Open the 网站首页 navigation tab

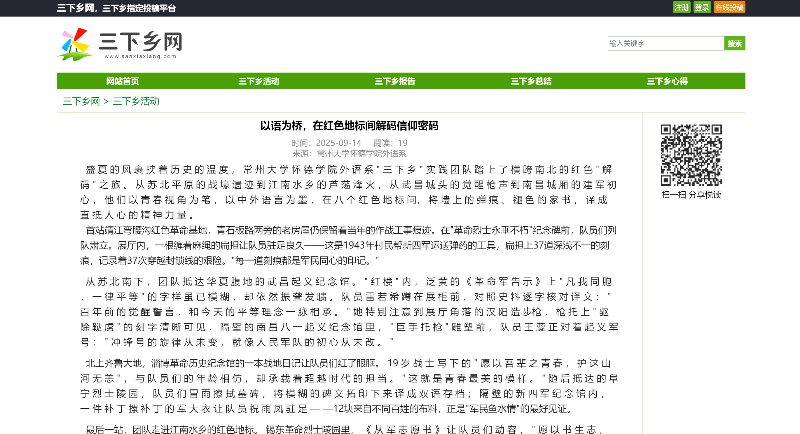point(123,81)
